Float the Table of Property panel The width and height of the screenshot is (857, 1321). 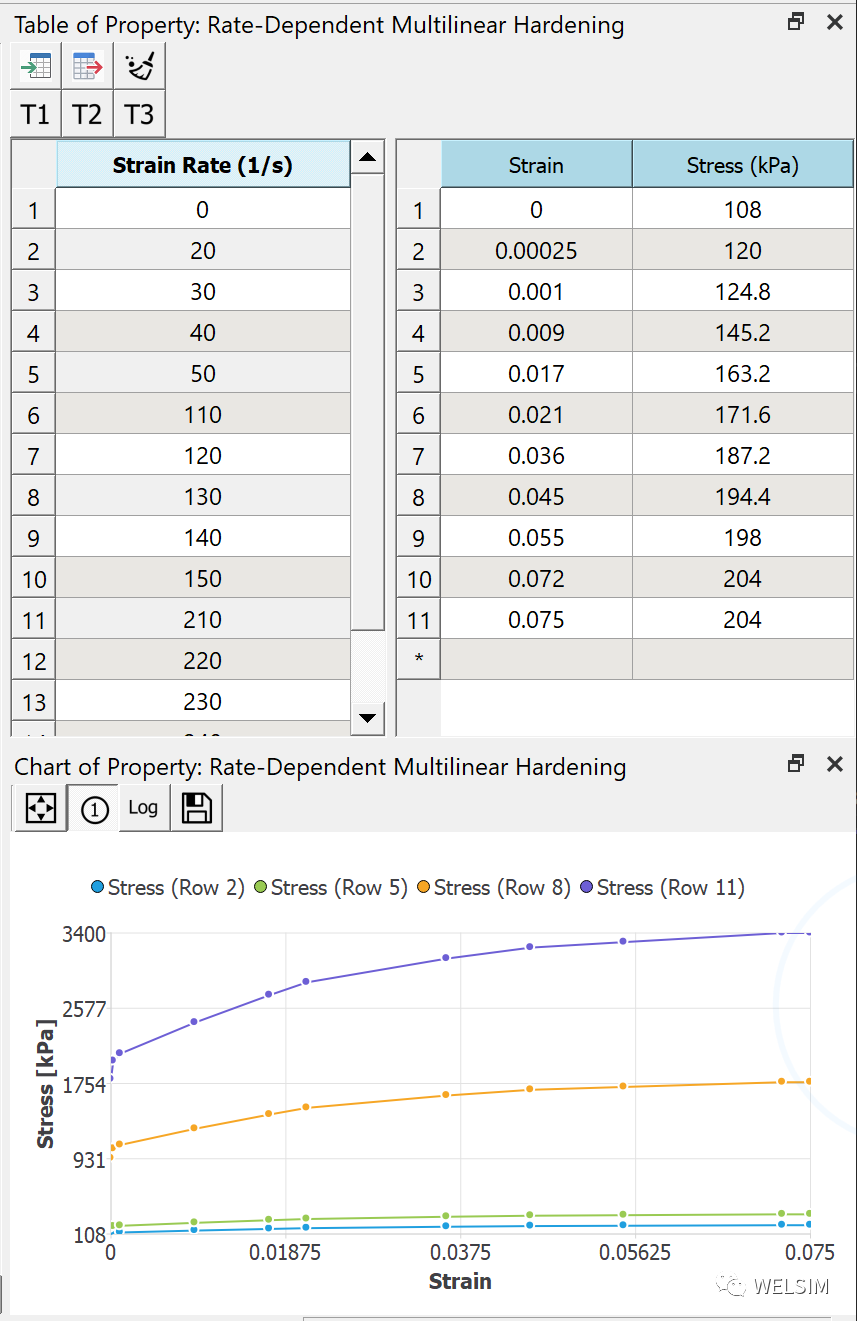coord(796,22)
